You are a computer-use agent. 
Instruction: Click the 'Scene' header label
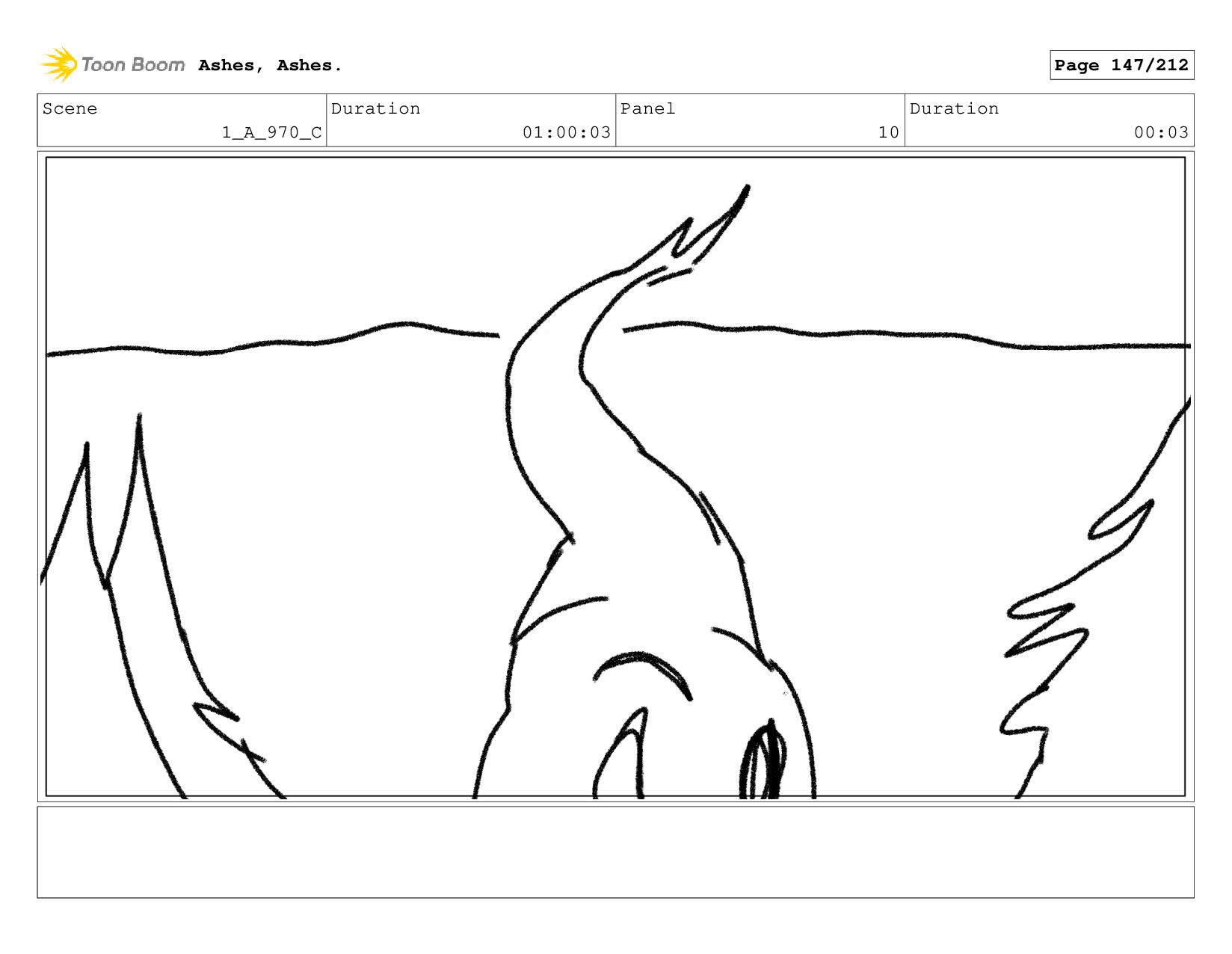click(x=70, y=109)
